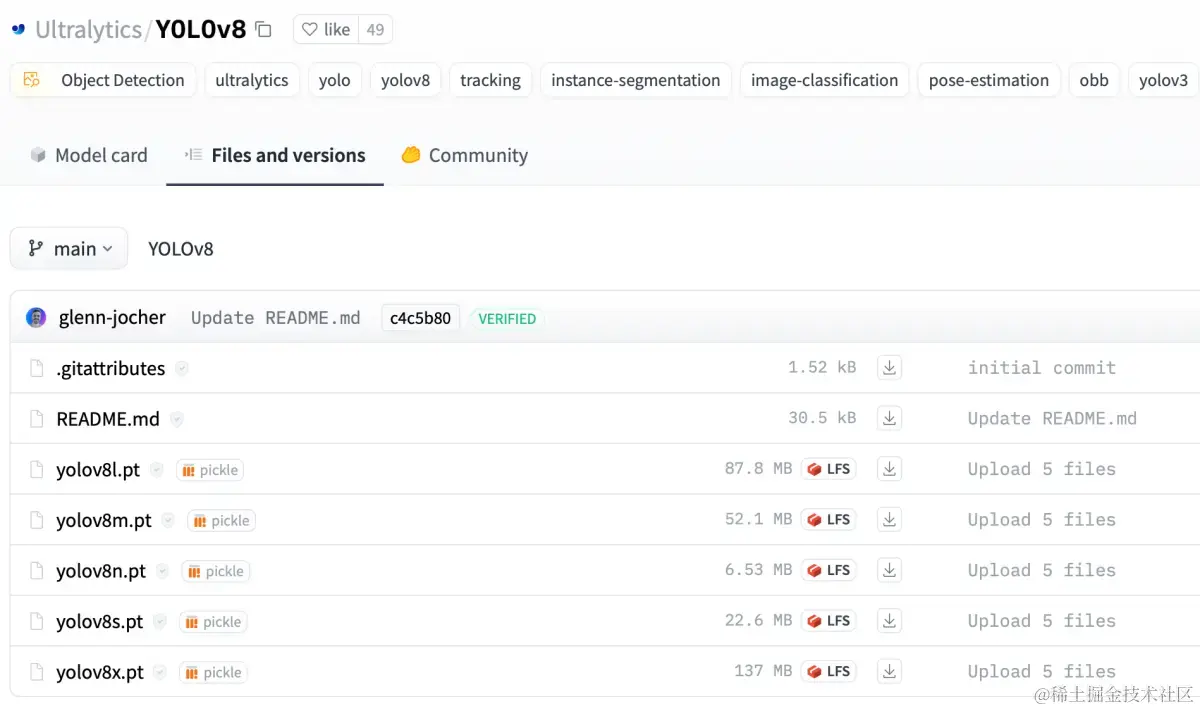Screen dimensions: 1200x711
Task: Click the pickle badge for yolov8l.pt
Action: pos(210,470)
